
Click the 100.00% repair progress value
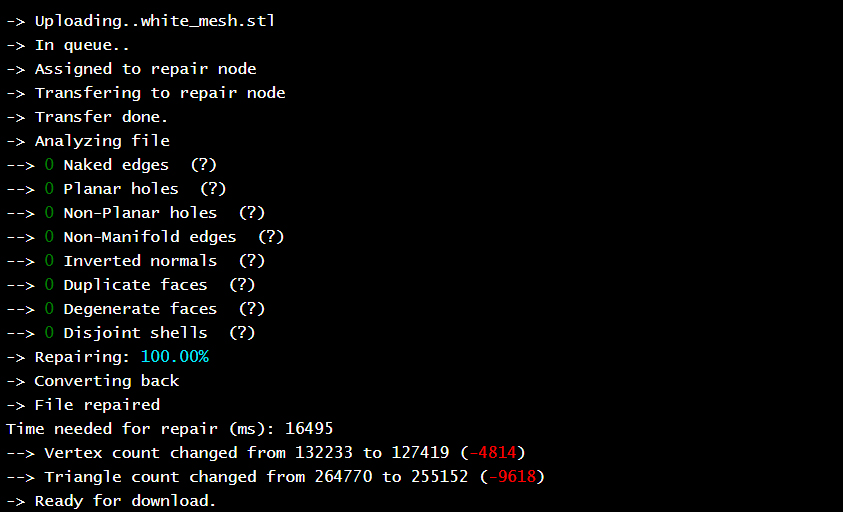(x=174, y=357)
